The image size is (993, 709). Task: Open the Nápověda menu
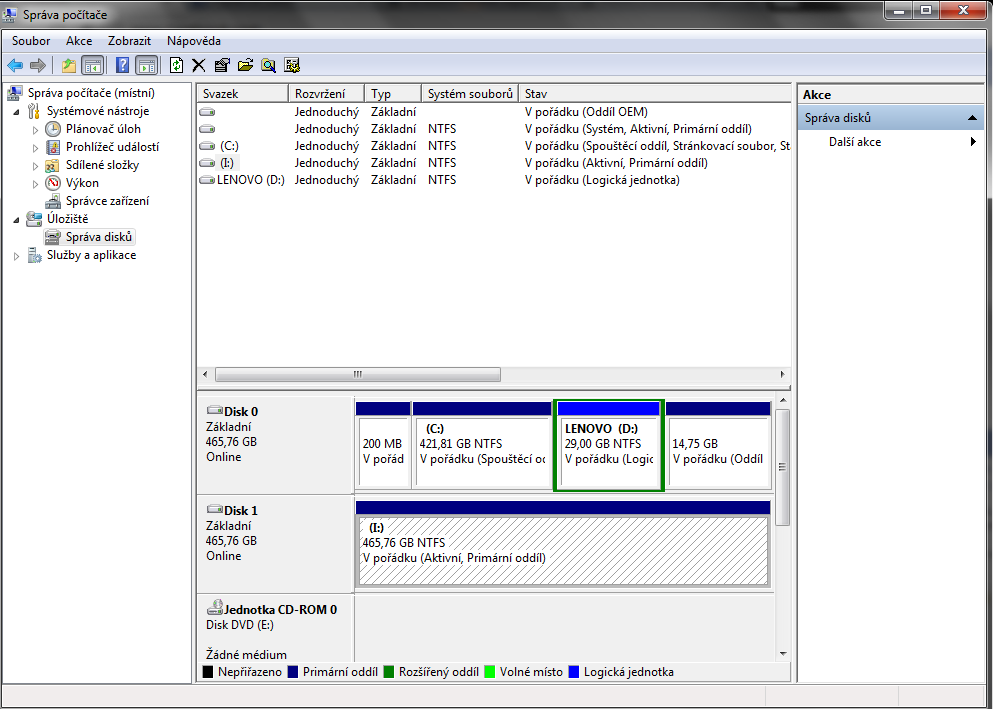click(194, 41)
